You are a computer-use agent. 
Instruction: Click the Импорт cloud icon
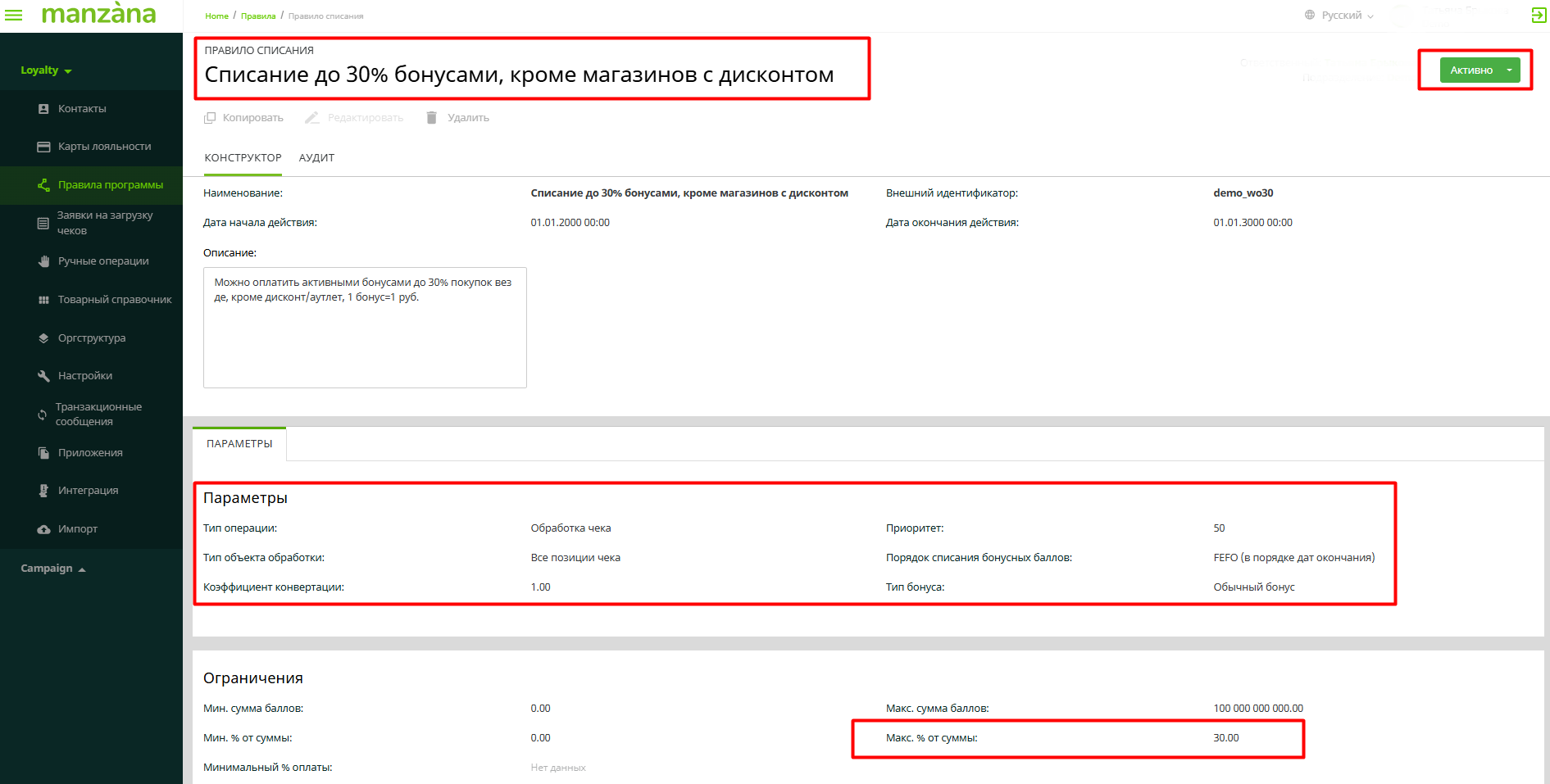43,529
